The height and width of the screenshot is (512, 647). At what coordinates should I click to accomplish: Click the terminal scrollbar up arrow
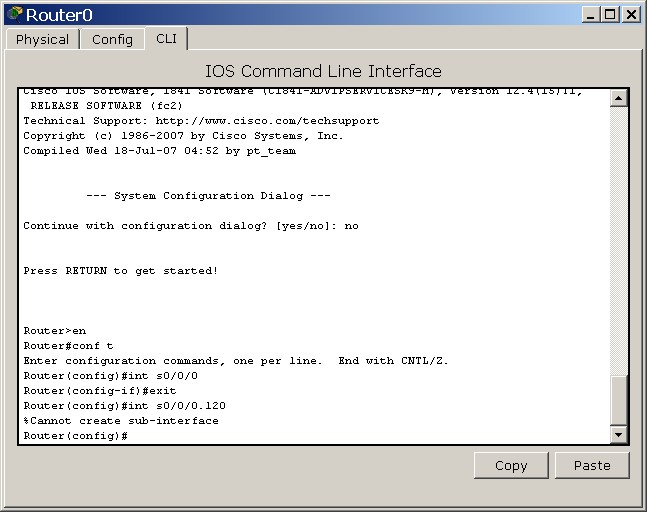coord(619,98)
